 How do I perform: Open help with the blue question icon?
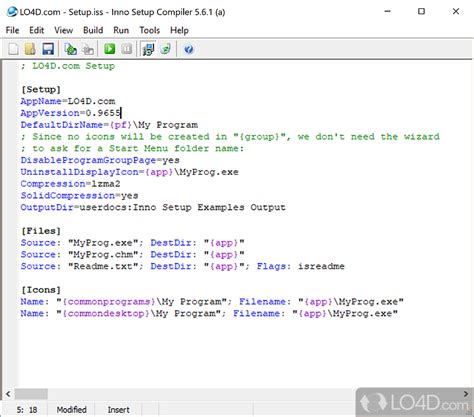[x=189, y=49]
